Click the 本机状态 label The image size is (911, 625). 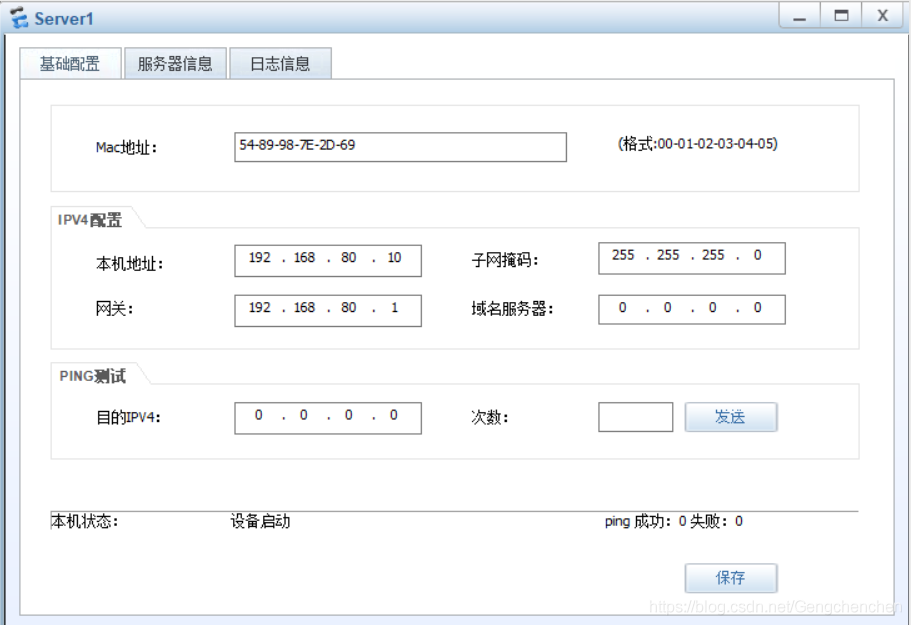coord(85,522)
